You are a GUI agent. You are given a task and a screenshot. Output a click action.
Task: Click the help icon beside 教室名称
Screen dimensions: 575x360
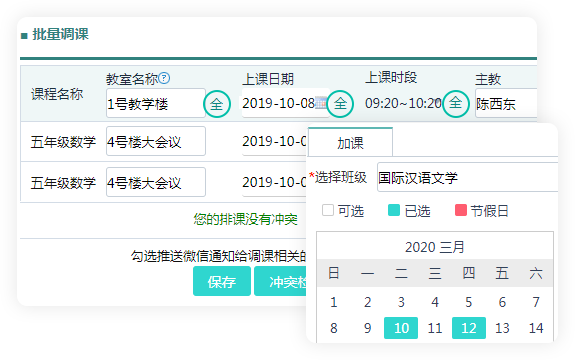coord(164,78)
